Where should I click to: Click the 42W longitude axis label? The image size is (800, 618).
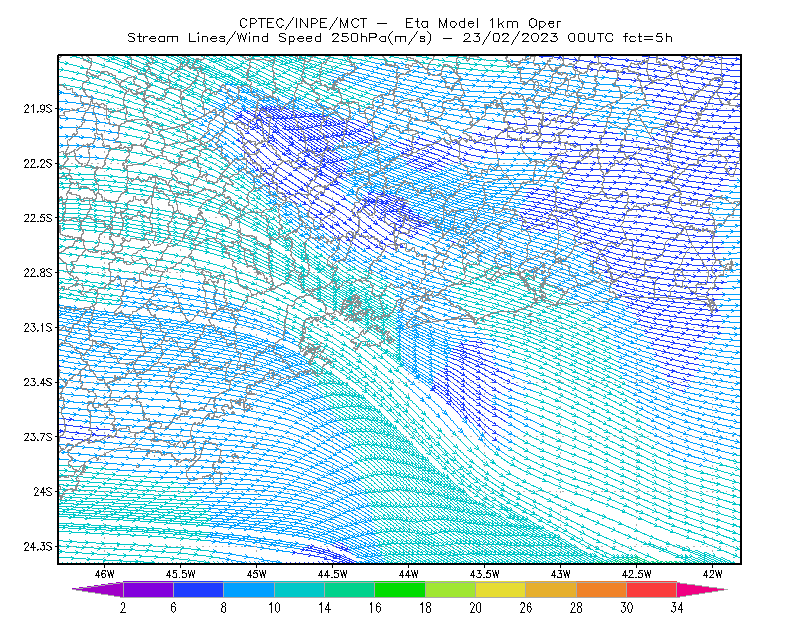(713, 574)
